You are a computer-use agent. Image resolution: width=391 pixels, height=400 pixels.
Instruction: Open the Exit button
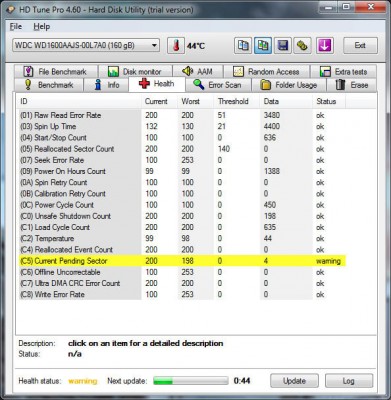pyautogui.click(x=360, y=46)
